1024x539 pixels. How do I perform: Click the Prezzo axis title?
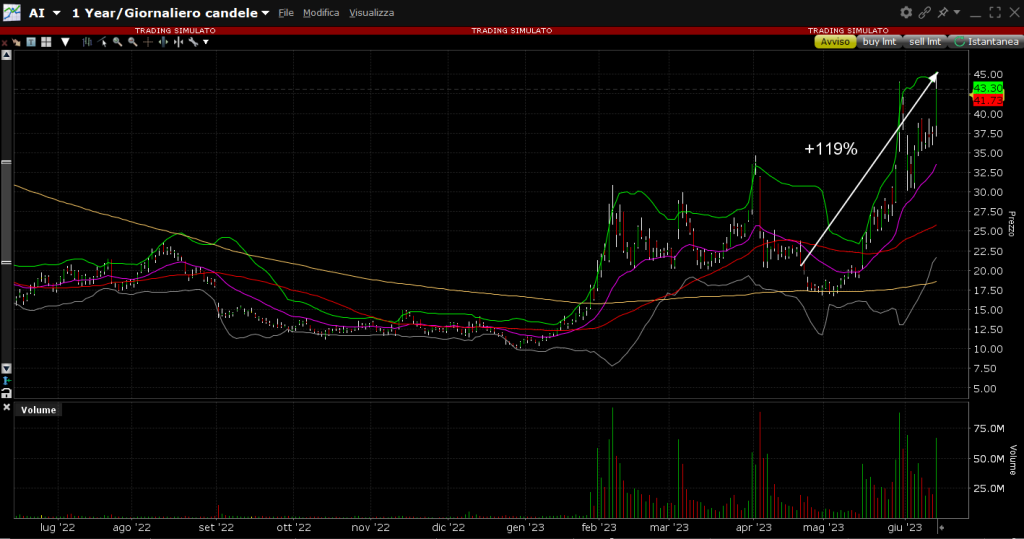click(1011, 224)
